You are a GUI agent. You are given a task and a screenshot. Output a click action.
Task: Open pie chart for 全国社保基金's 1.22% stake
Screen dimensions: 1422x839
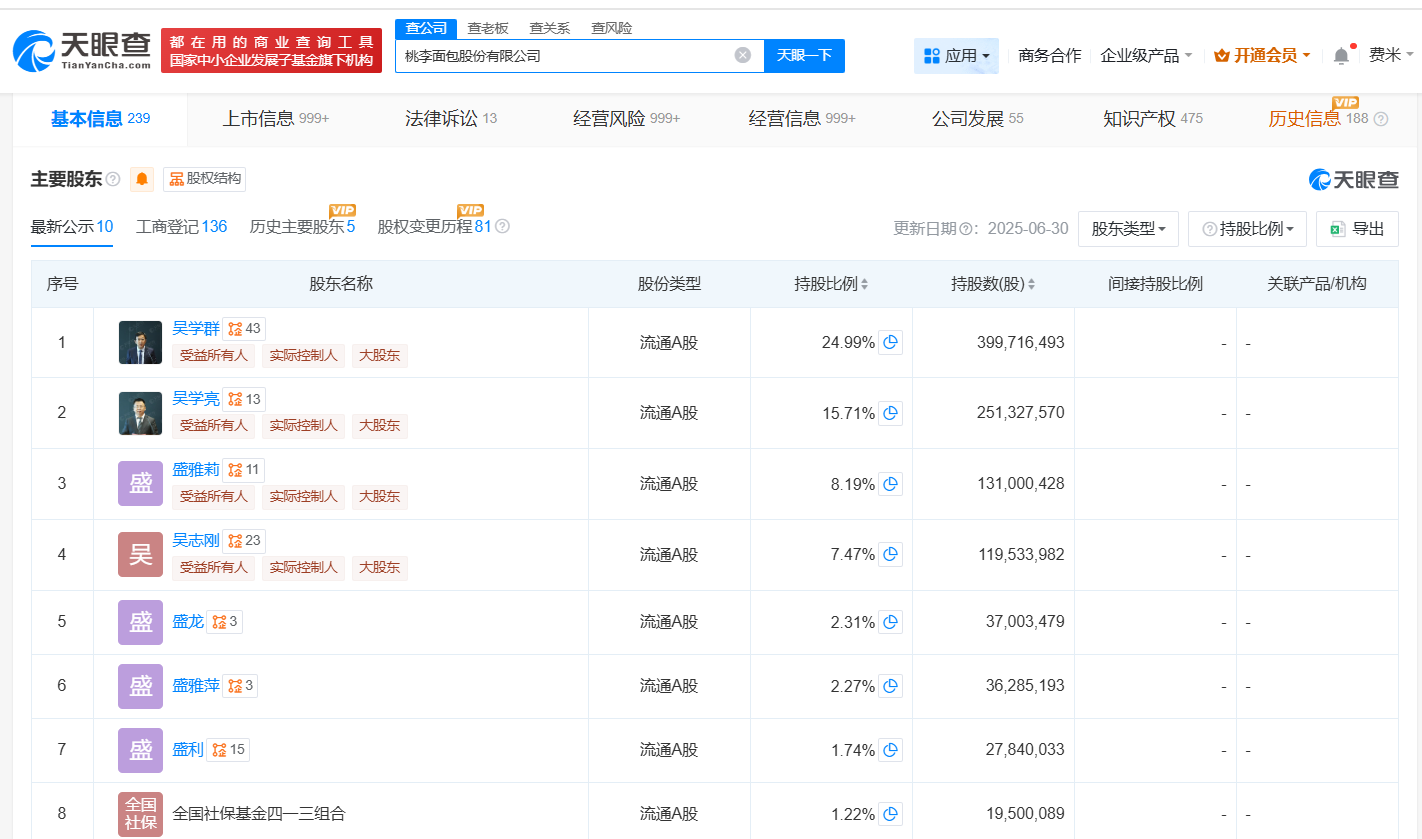click(889, 813)
